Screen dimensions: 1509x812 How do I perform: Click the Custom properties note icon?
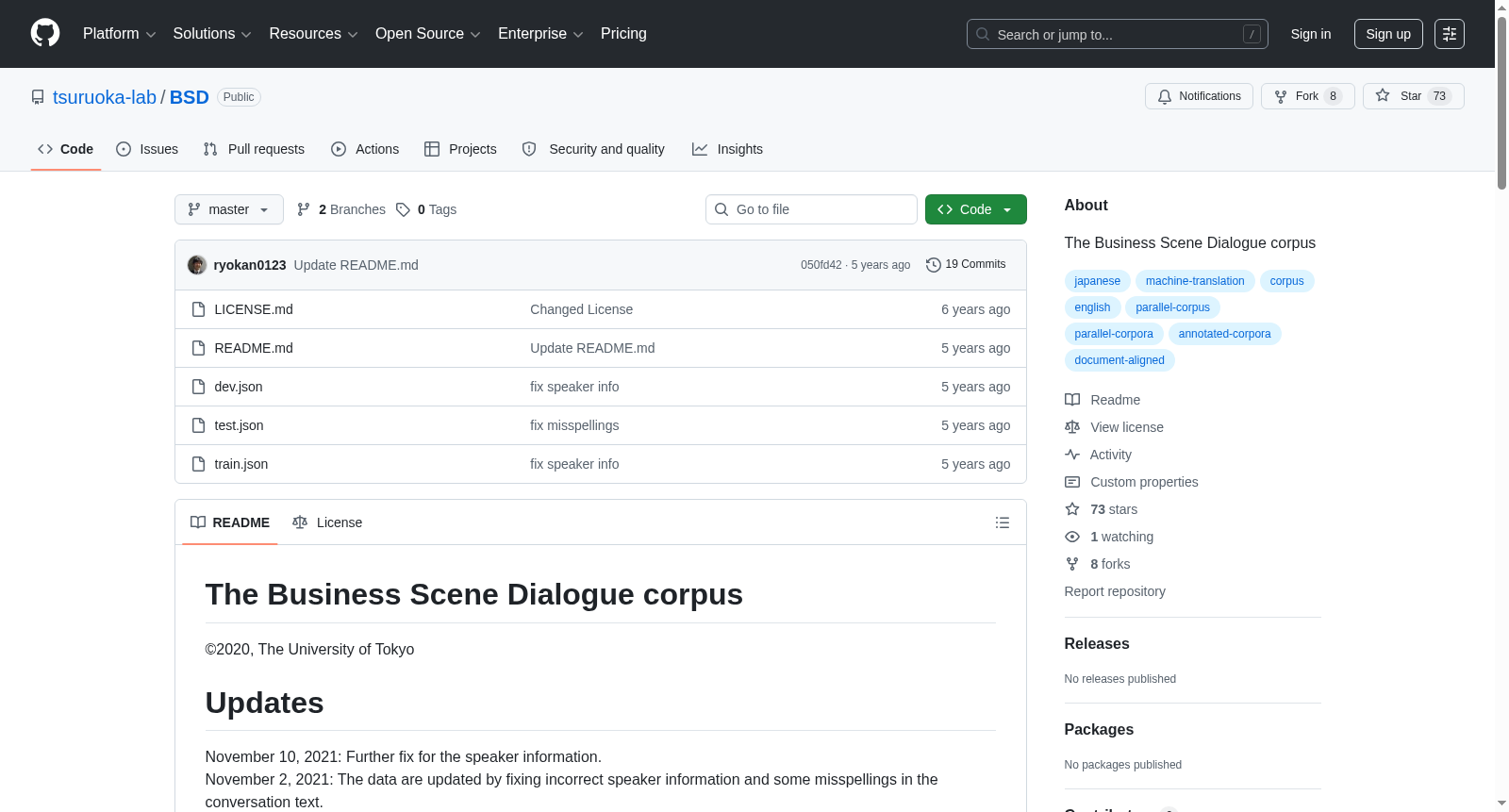click(1072, 482)
